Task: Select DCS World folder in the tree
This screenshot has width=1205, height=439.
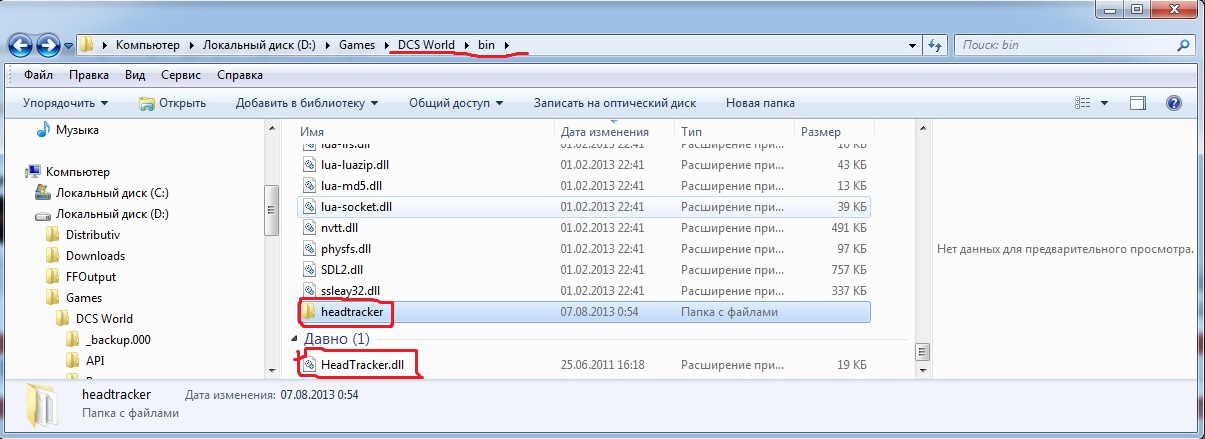Action: 104,319
